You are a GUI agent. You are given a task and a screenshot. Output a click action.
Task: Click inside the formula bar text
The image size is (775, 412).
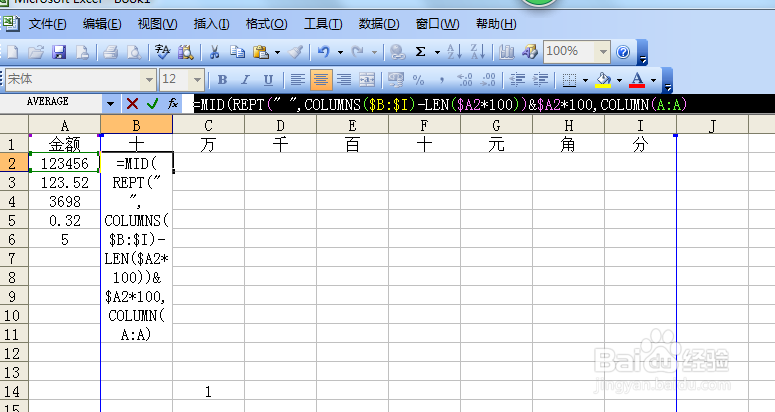coord(440,104)
